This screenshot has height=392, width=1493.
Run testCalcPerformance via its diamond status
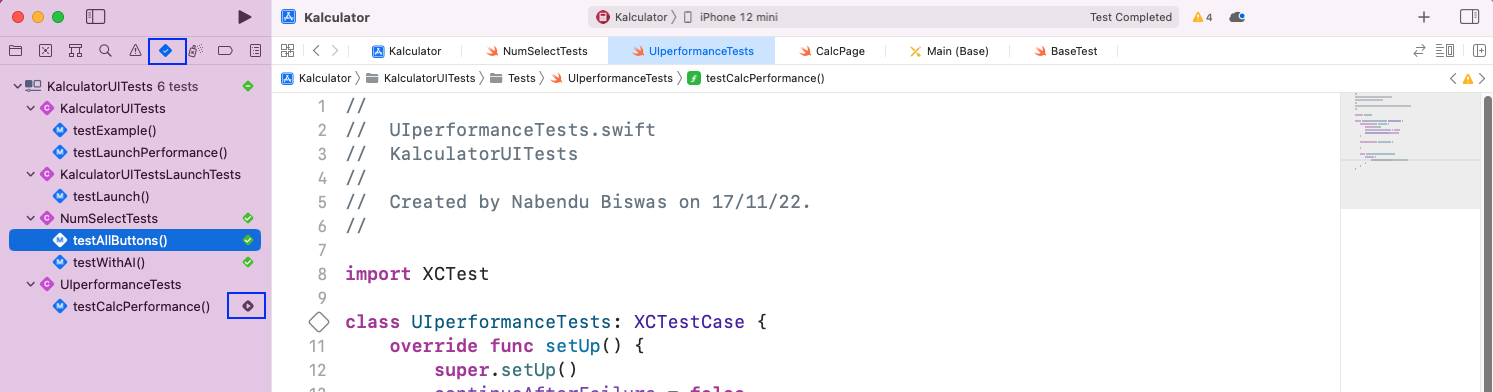247,306
